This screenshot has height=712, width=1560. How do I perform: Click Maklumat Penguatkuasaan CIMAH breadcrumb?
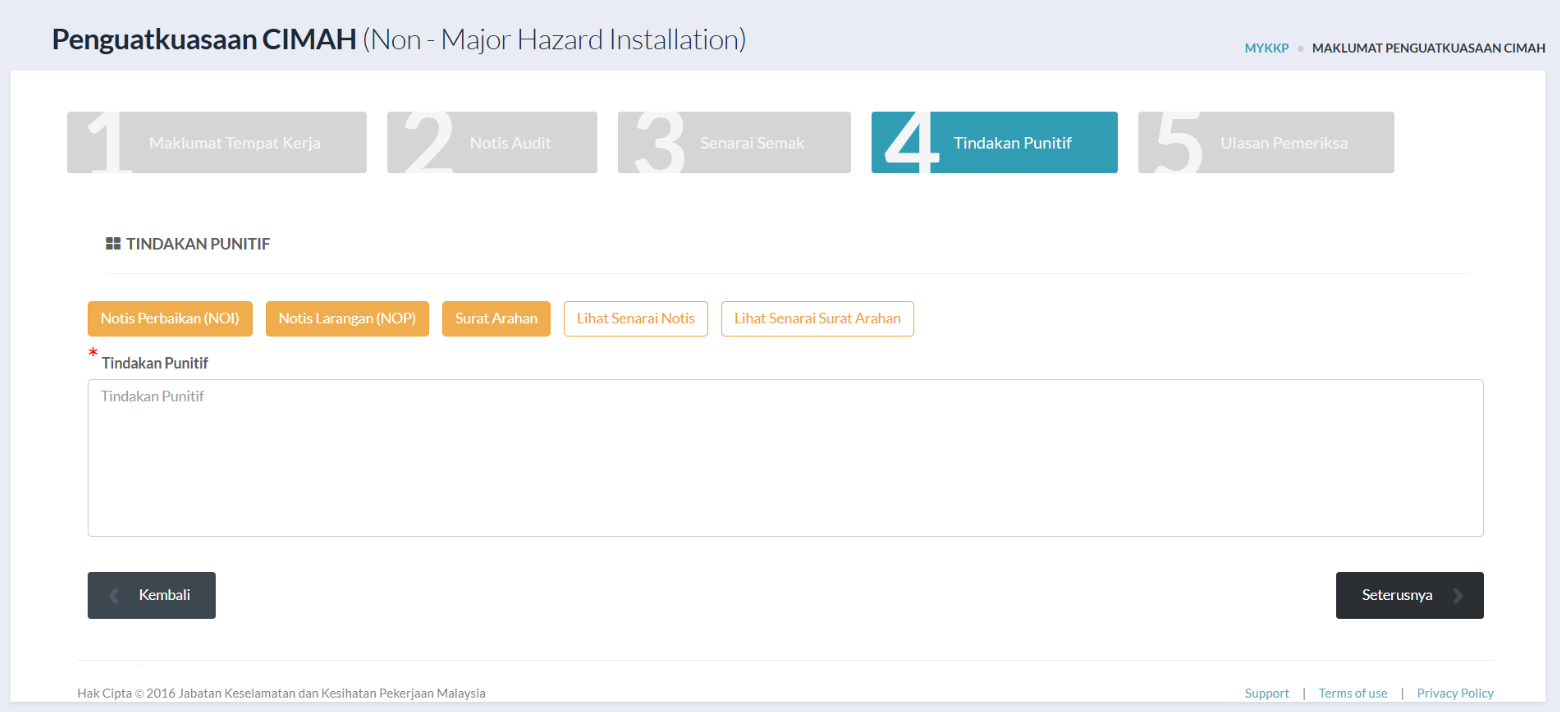(x=1428, y=48)
